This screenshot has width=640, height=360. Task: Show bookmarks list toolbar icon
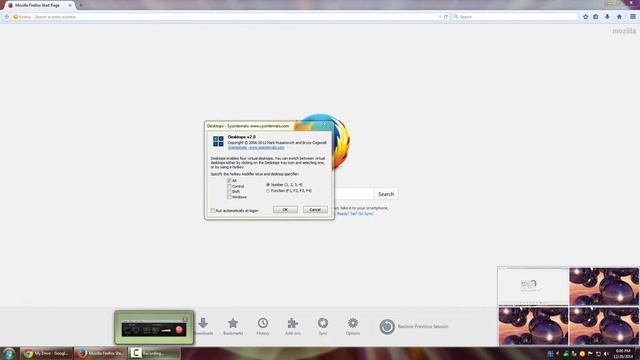point(596,17)
